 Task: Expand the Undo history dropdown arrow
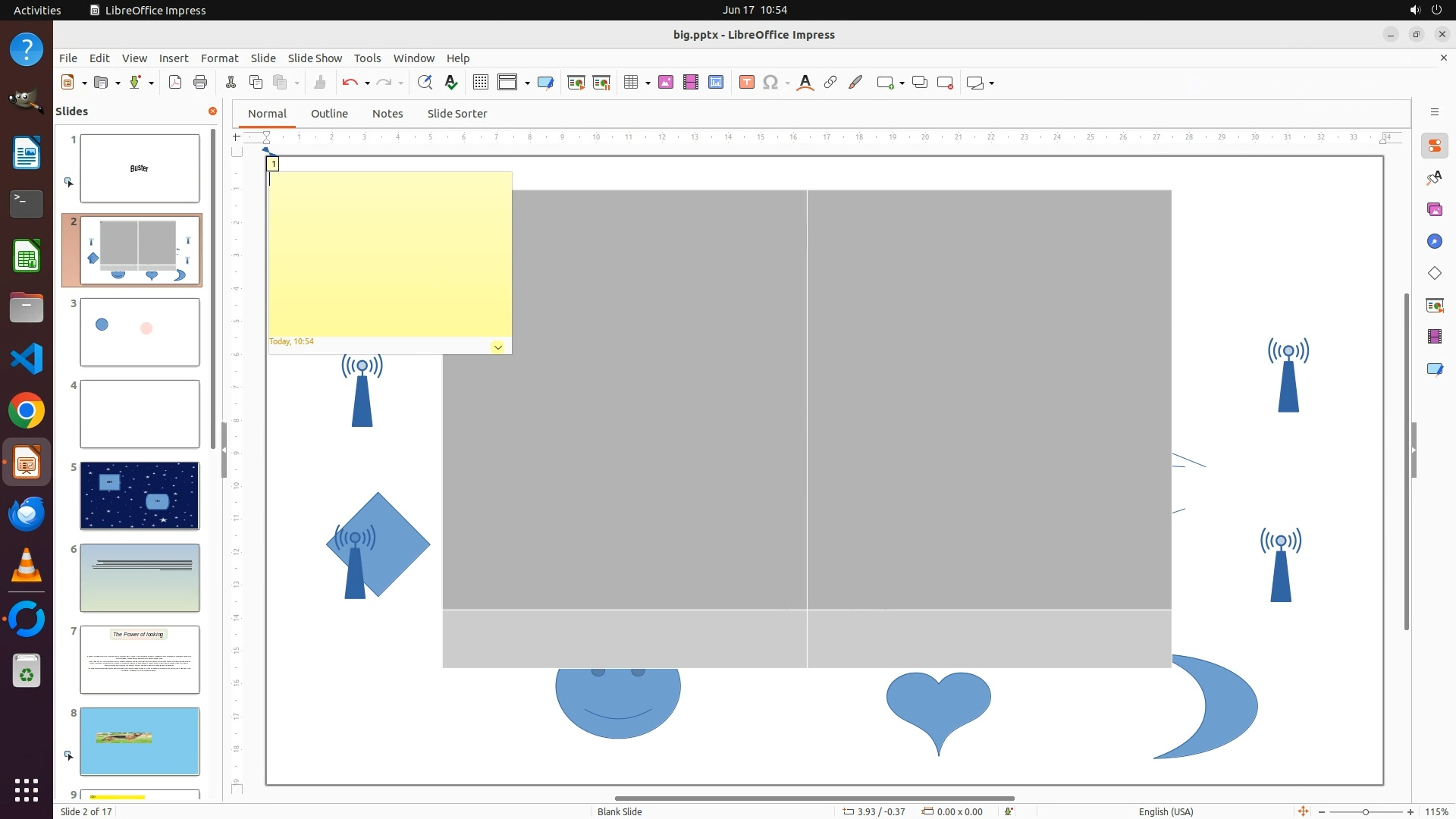pyautogui.click(x=367, y=83)
